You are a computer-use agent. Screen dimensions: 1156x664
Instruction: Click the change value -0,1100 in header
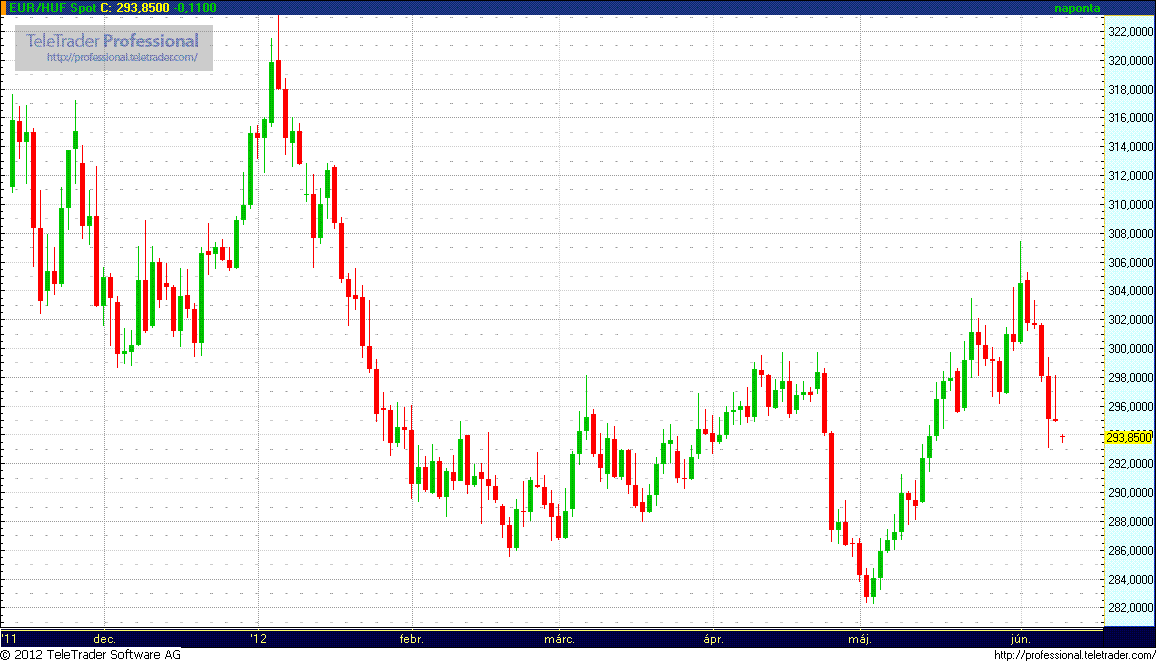195,7
